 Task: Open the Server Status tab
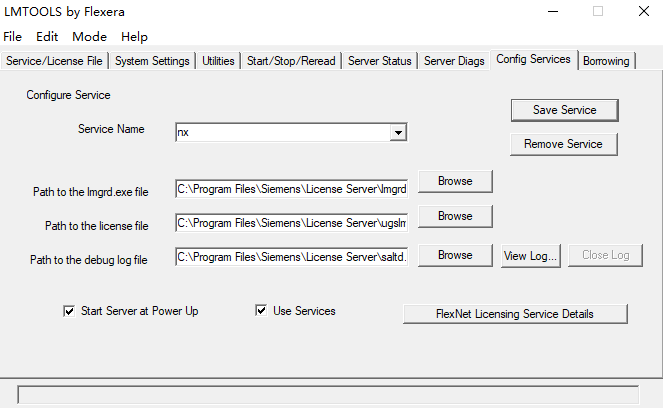tap(379, 61)
